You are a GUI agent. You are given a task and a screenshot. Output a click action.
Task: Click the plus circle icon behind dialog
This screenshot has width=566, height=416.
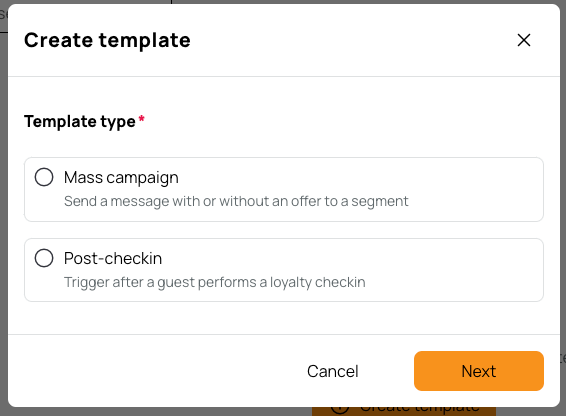(x=340, y=411)
